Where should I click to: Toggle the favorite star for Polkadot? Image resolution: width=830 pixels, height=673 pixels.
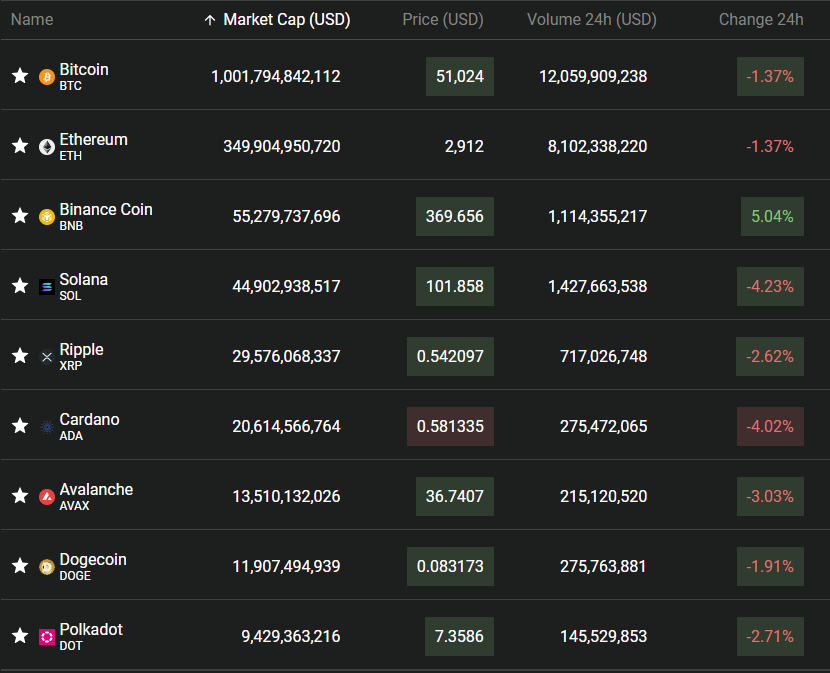[20, 635]
